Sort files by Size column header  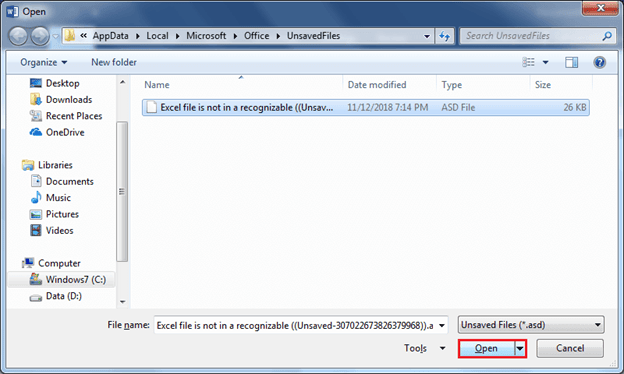[543, 85]
